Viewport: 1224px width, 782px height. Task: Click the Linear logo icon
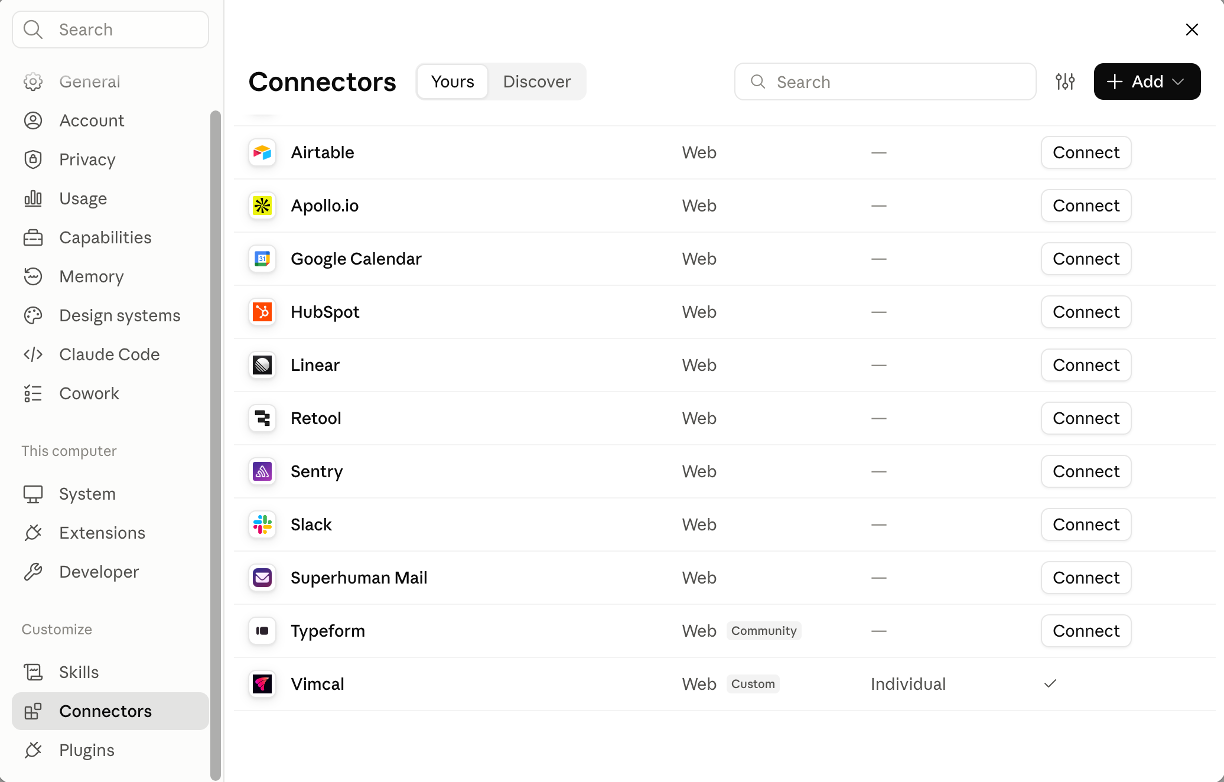click(262, 366)
